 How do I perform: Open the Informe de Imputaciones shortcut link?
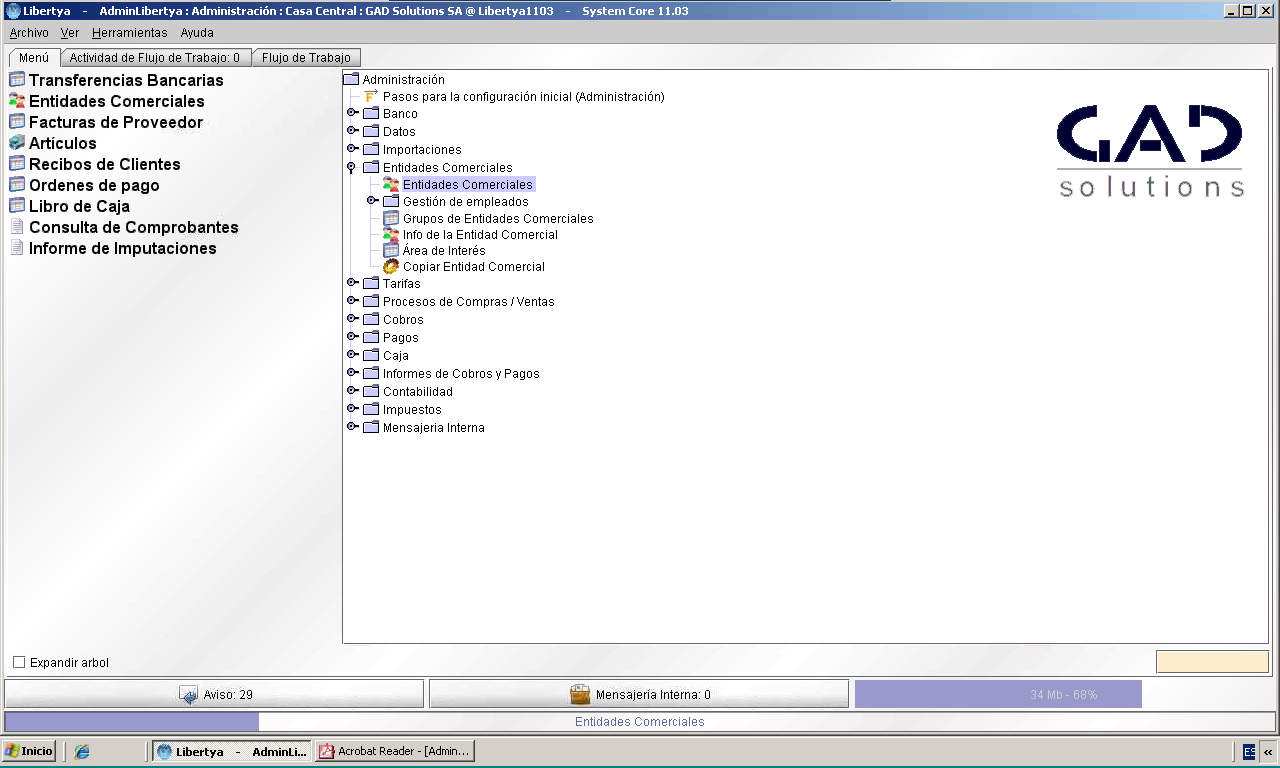(x=123, y=248)
